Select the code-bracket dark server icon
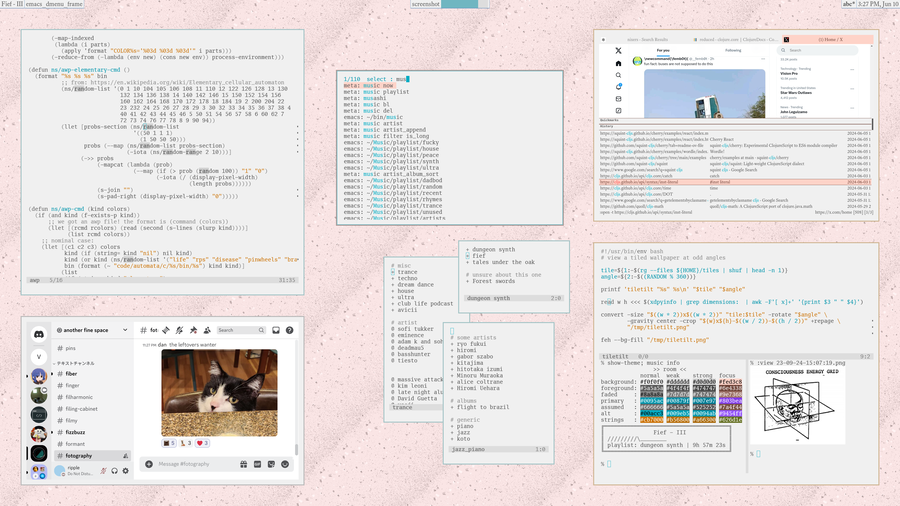This screenshot has width=900, height=506. pos(38,415)
